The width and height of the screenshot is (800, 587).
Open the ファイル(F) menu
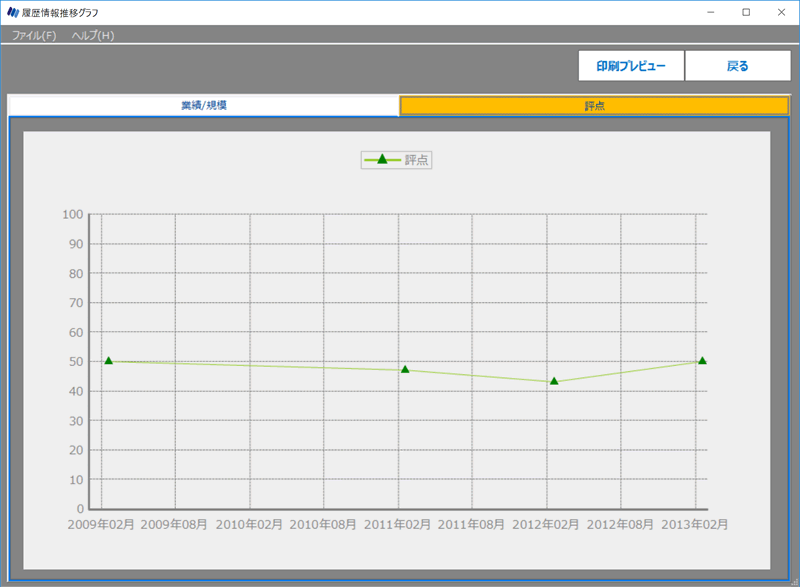point(34,36)
